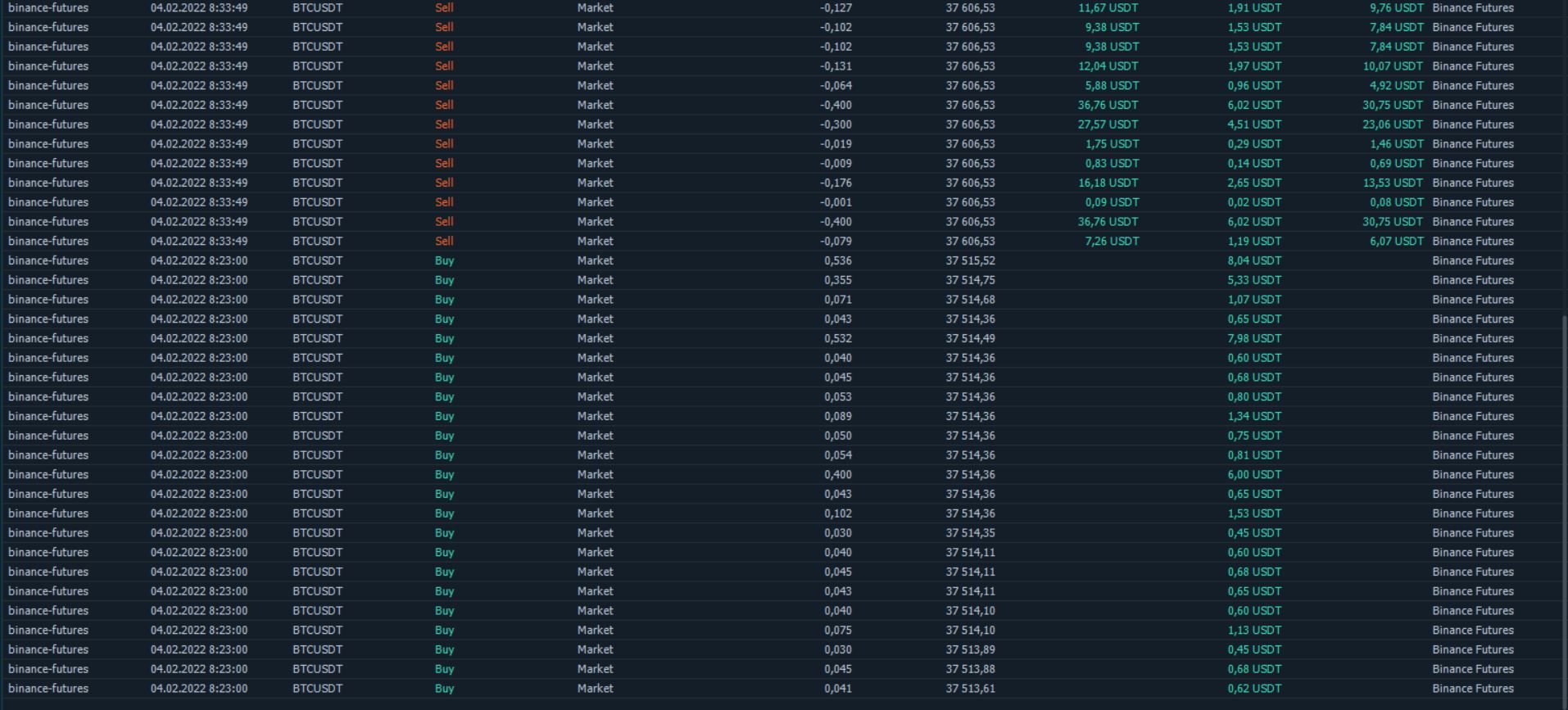The image size is (1568, 710).
Task: Click the fee value 0,80 USDT
Action: [x=1254, y=397]
